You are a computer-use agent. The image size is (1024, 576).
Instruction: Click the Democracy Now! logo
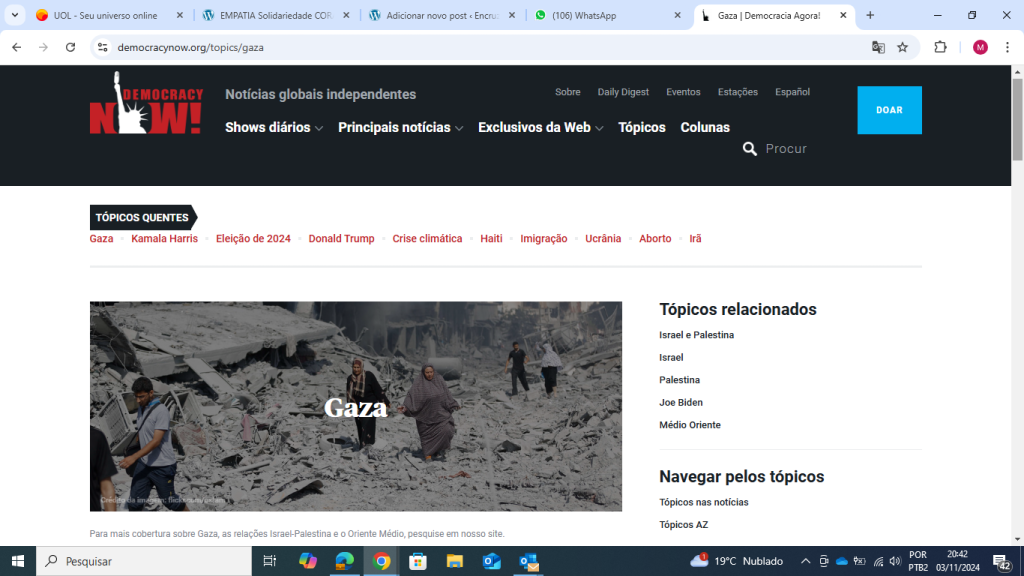point(146,105)
